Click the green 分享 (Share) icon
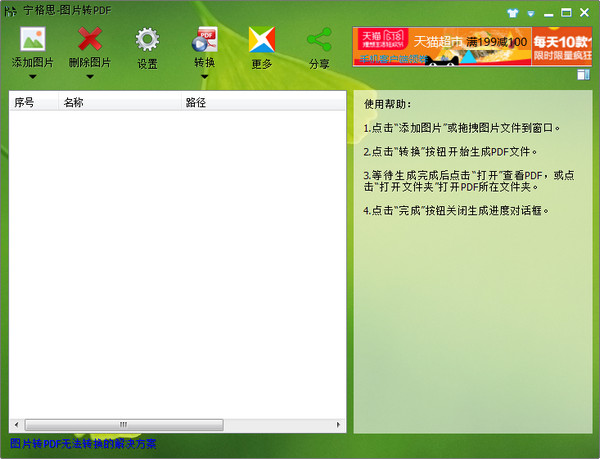Screen dimensions: 600x459 (x=319, y=40)
